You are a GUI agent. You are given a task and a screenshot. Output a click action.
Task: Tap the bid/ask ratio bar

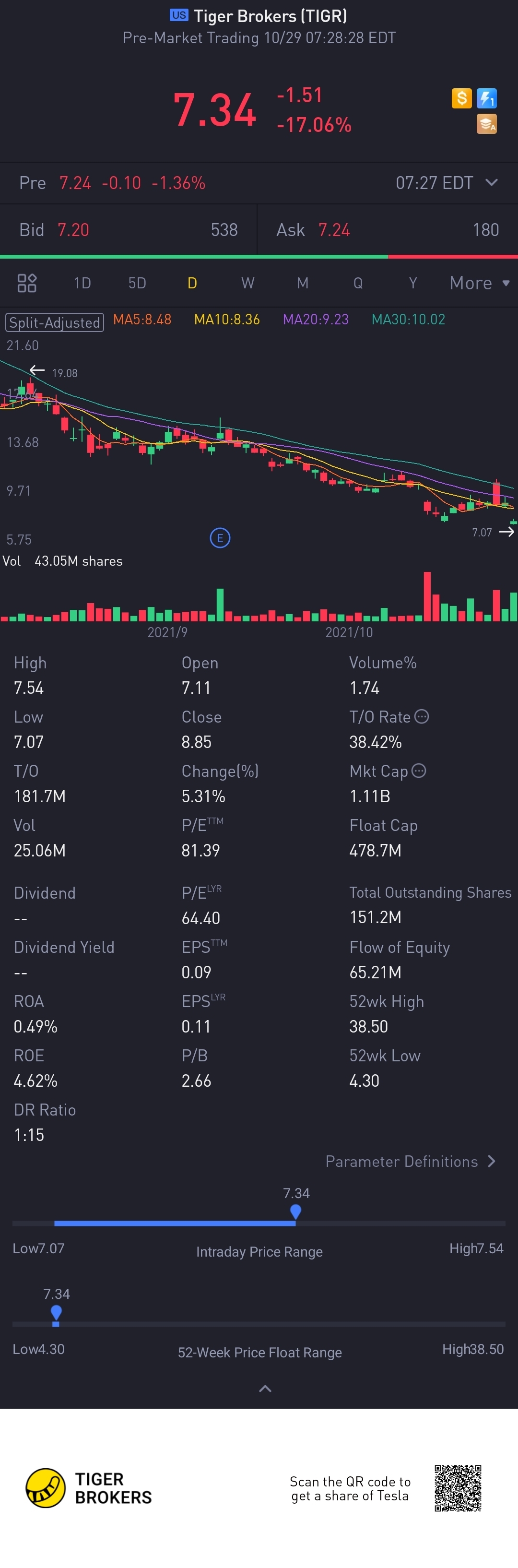pos(259,257)
